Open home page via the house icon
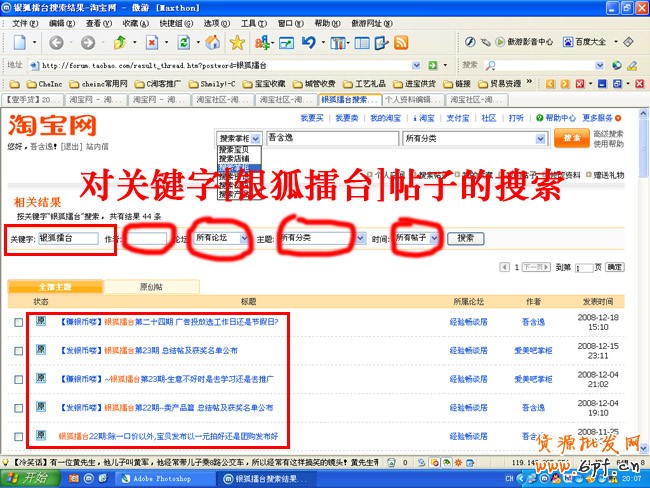650x488 pixels. point(213,42)
